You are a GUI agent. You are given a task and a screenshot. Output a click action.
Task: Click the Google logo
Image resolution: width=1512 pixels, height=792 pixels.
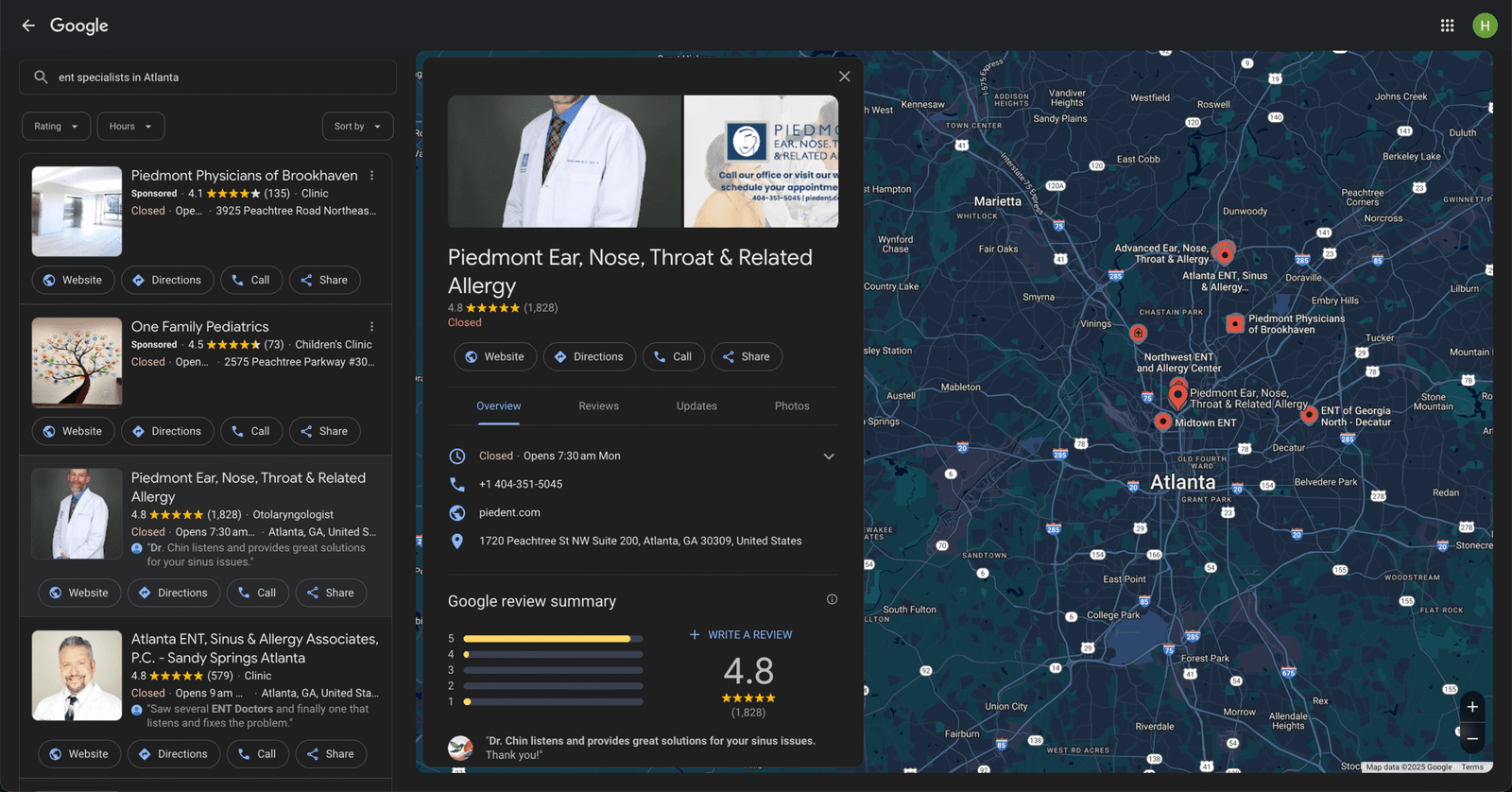pos(79,26)
